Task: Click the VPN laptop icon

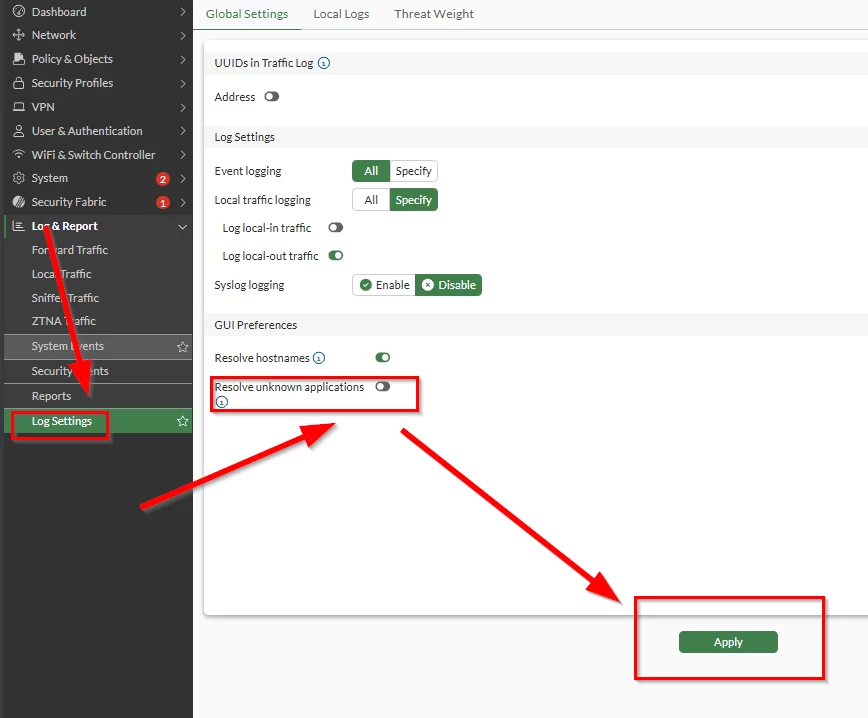Action: (x=18, y=107)
